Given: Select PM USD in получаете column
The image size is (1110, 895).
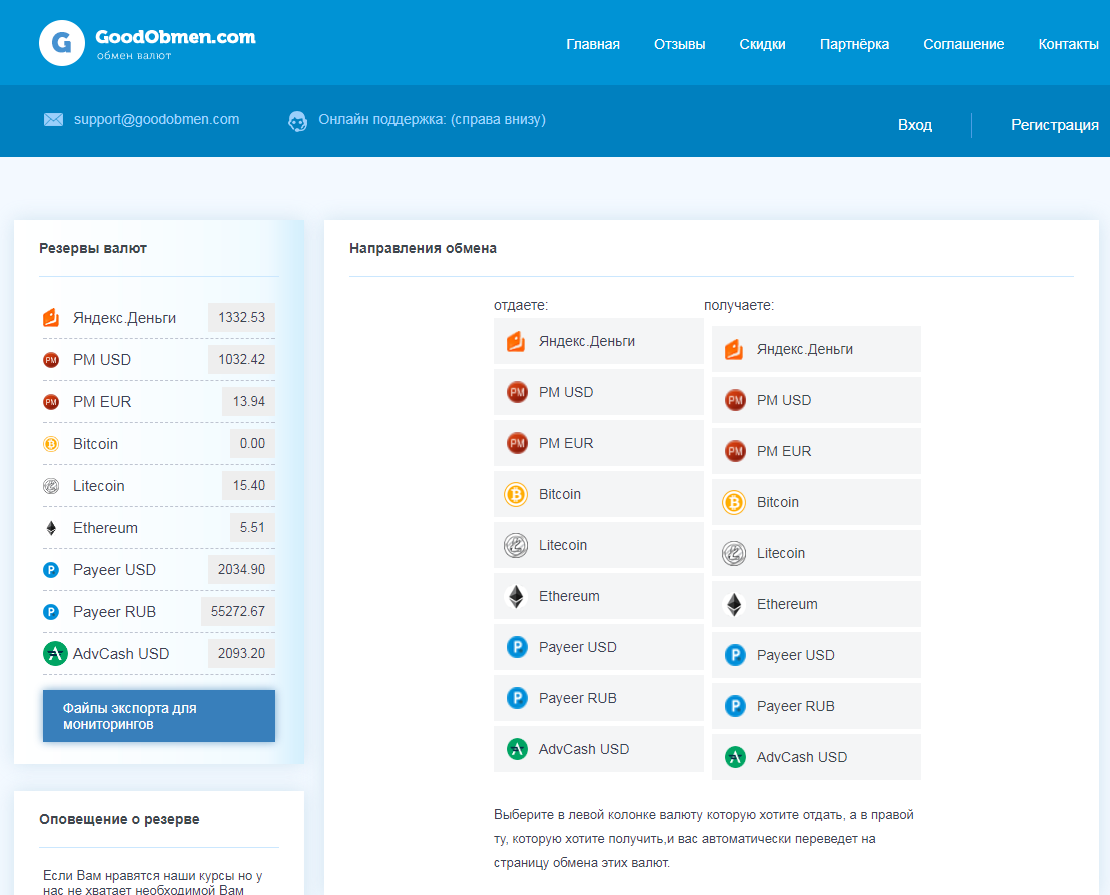Looking at the screenshot, I should 816,400.
